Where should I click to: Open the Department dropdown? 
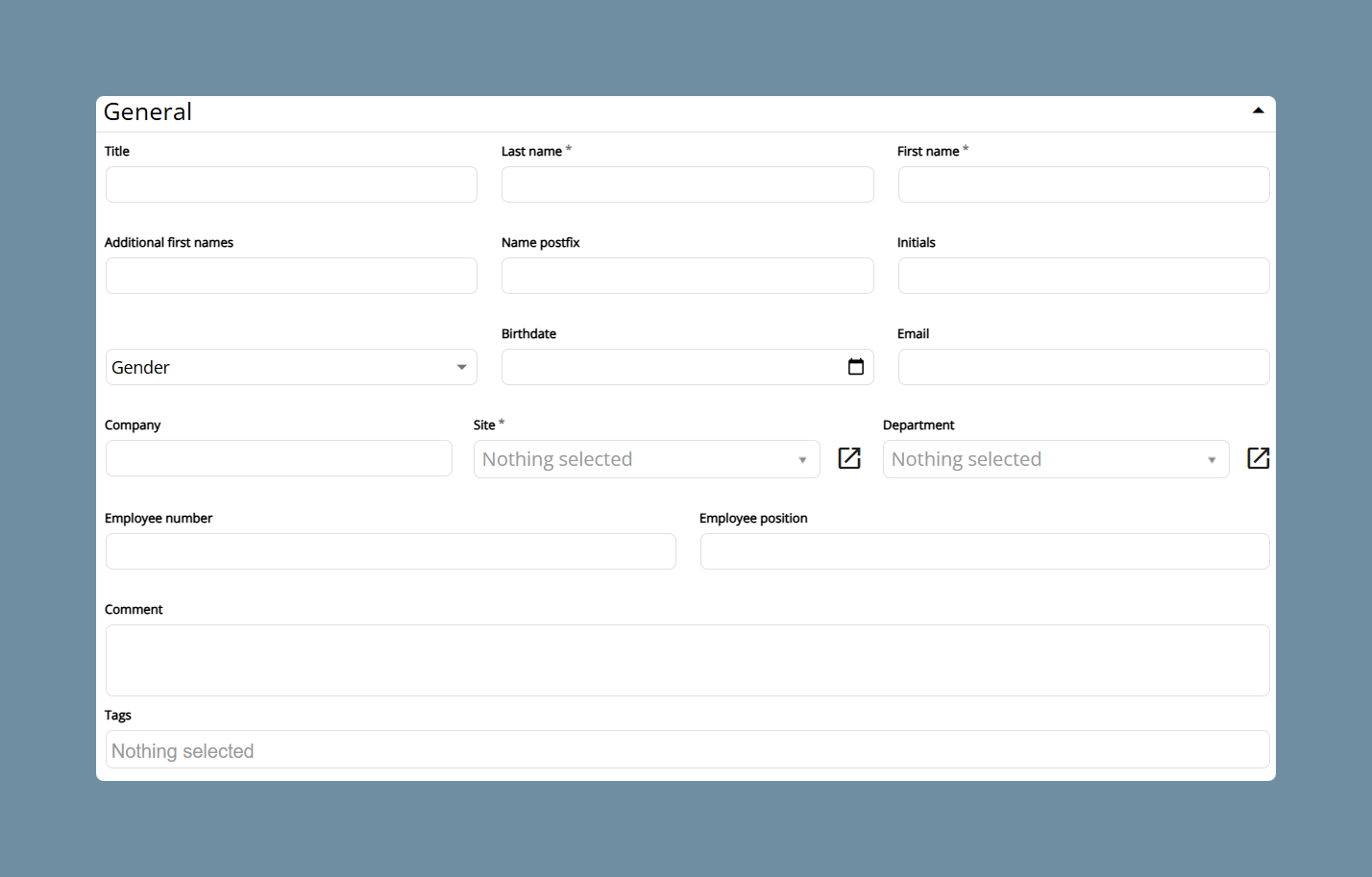[1056, 459]
